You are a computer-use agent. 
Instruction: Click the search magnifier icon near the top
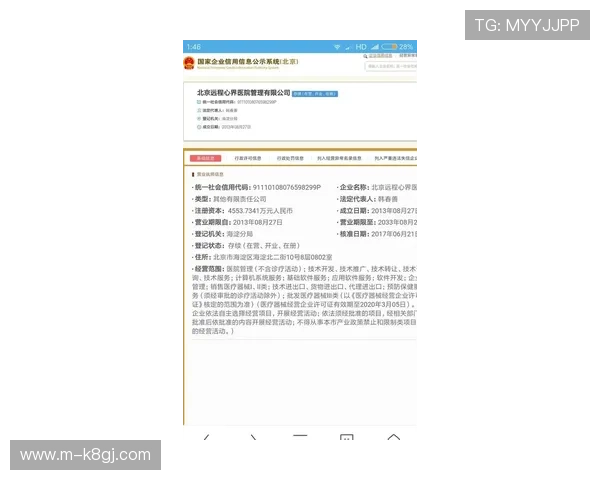tap(365, 56)
